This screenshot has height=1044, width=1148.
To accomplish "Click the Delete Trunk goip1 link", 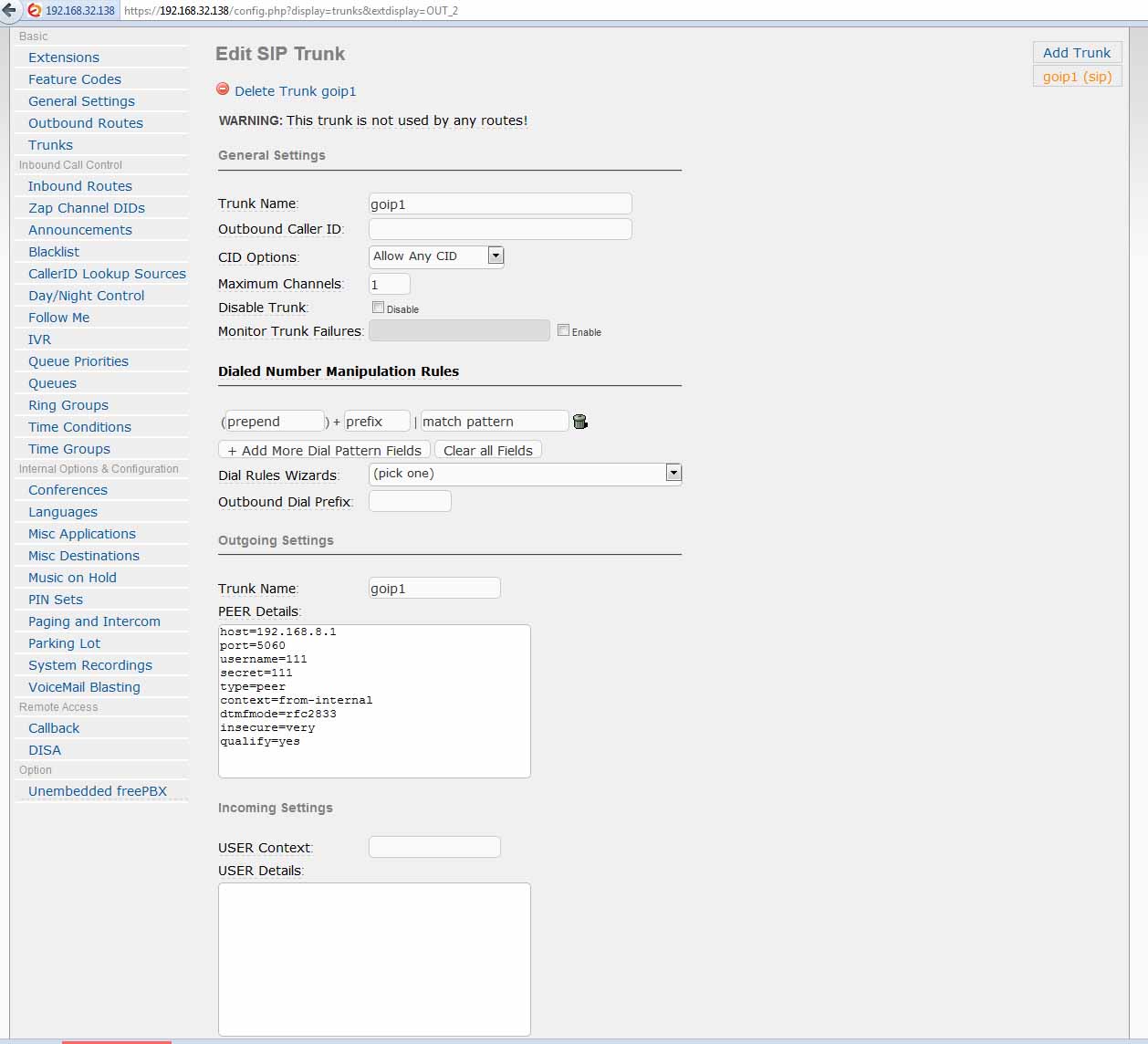I will tap(295, 91).
